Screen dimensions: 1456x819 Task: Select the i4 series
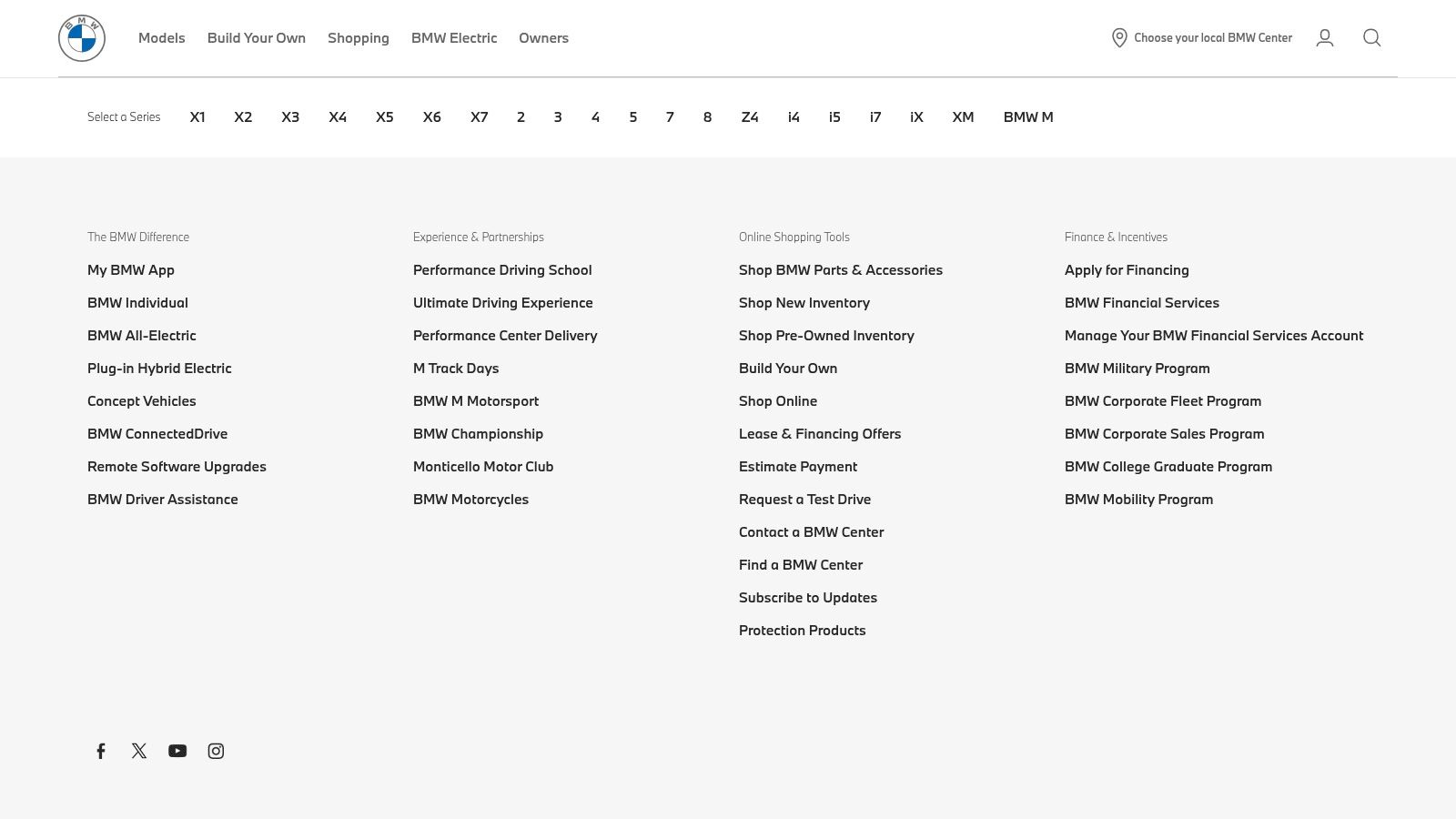(794, 117)
